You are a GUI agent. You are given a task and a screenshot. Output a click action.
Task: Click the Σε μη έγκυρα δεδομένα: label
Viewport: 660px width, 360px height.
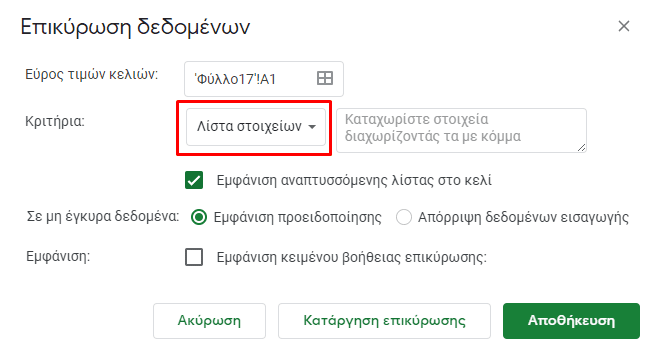(103, 216)
